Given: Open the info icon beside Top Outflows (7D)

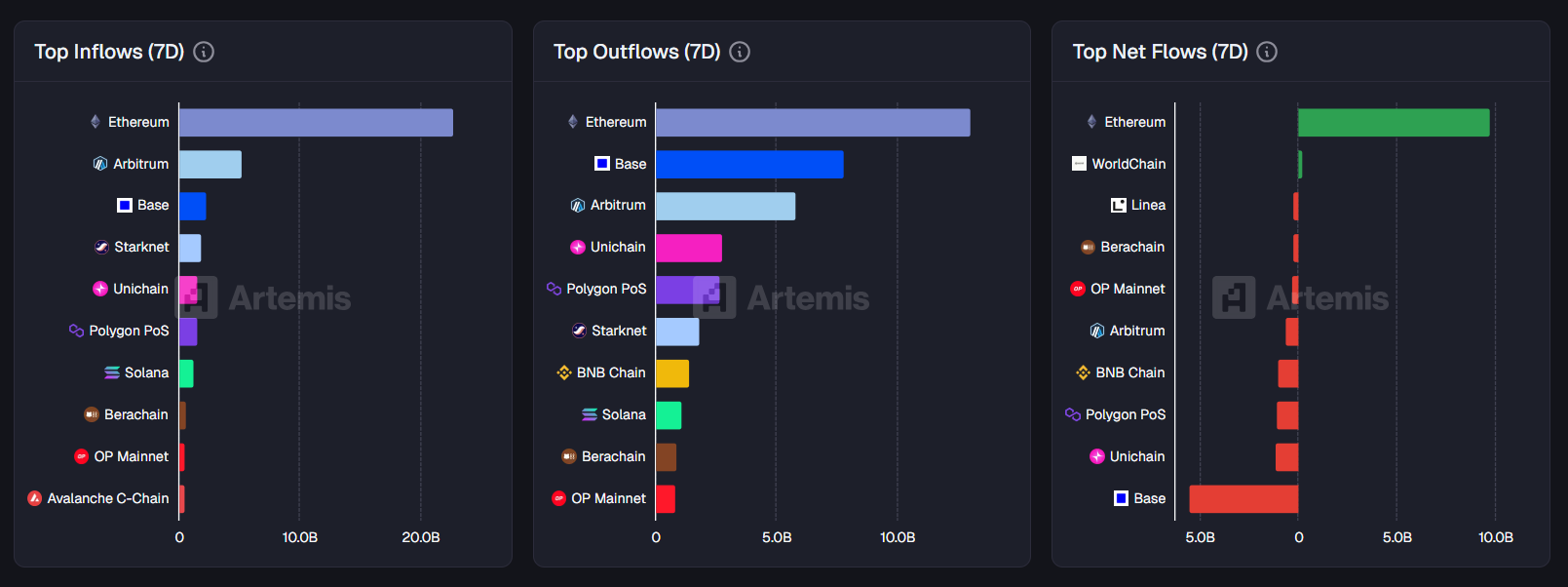Looking at the screenshot, I should click(740, 52).
